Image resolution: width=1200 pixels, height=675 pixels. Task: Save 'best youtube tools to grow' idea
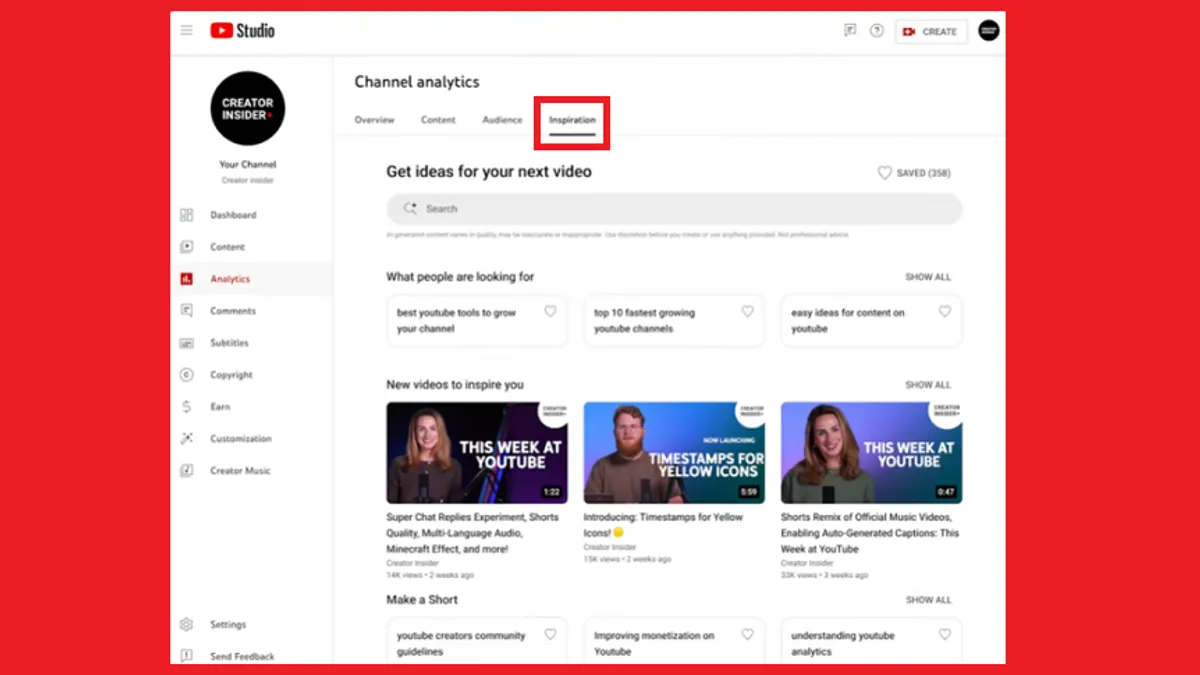[x=550, y=312]
